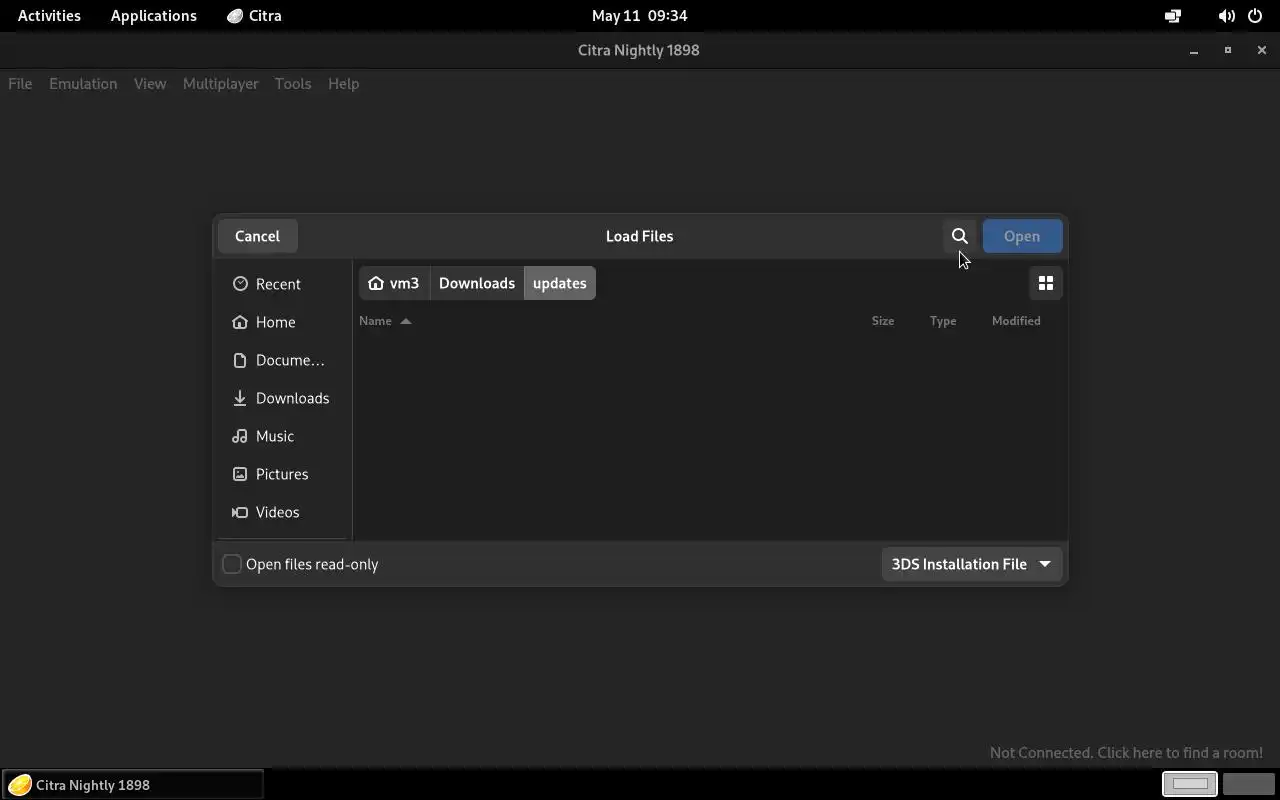Open the File menu

(20, 84)
